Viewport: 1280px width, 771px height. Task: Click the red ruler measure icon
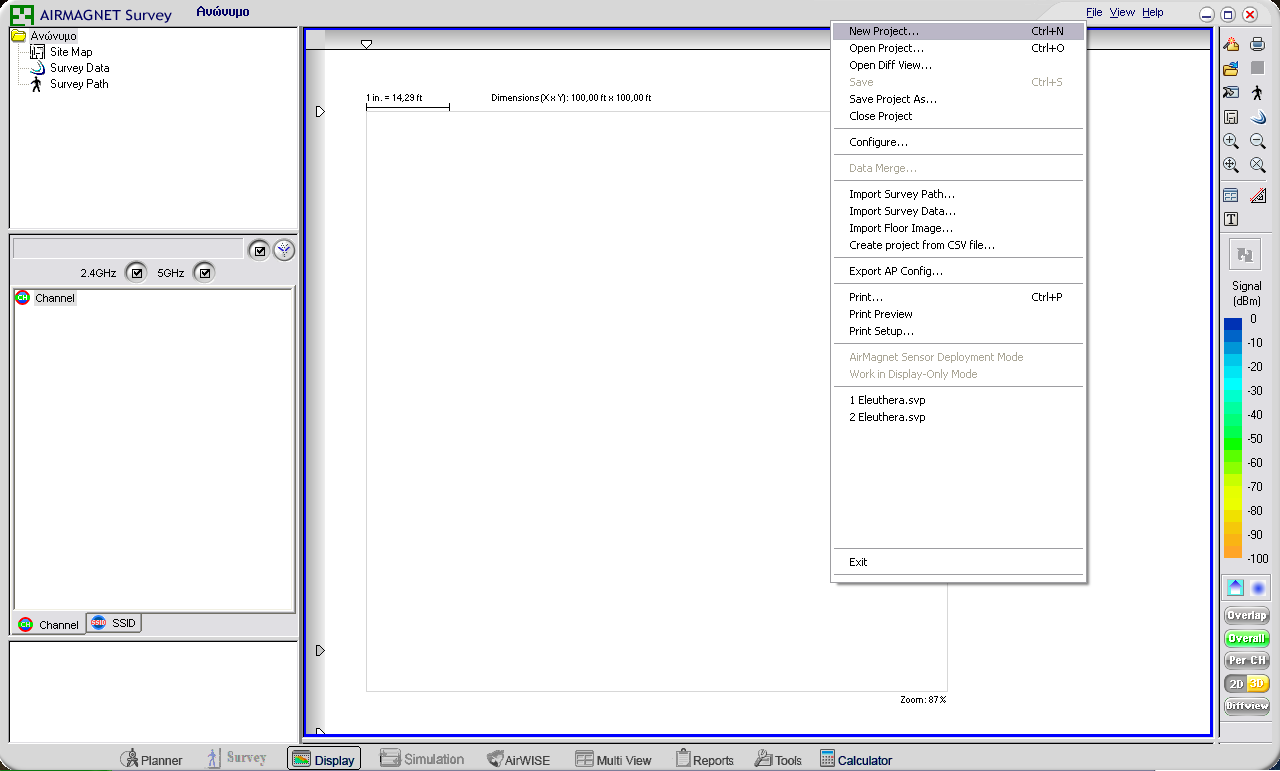[1258, 195]
